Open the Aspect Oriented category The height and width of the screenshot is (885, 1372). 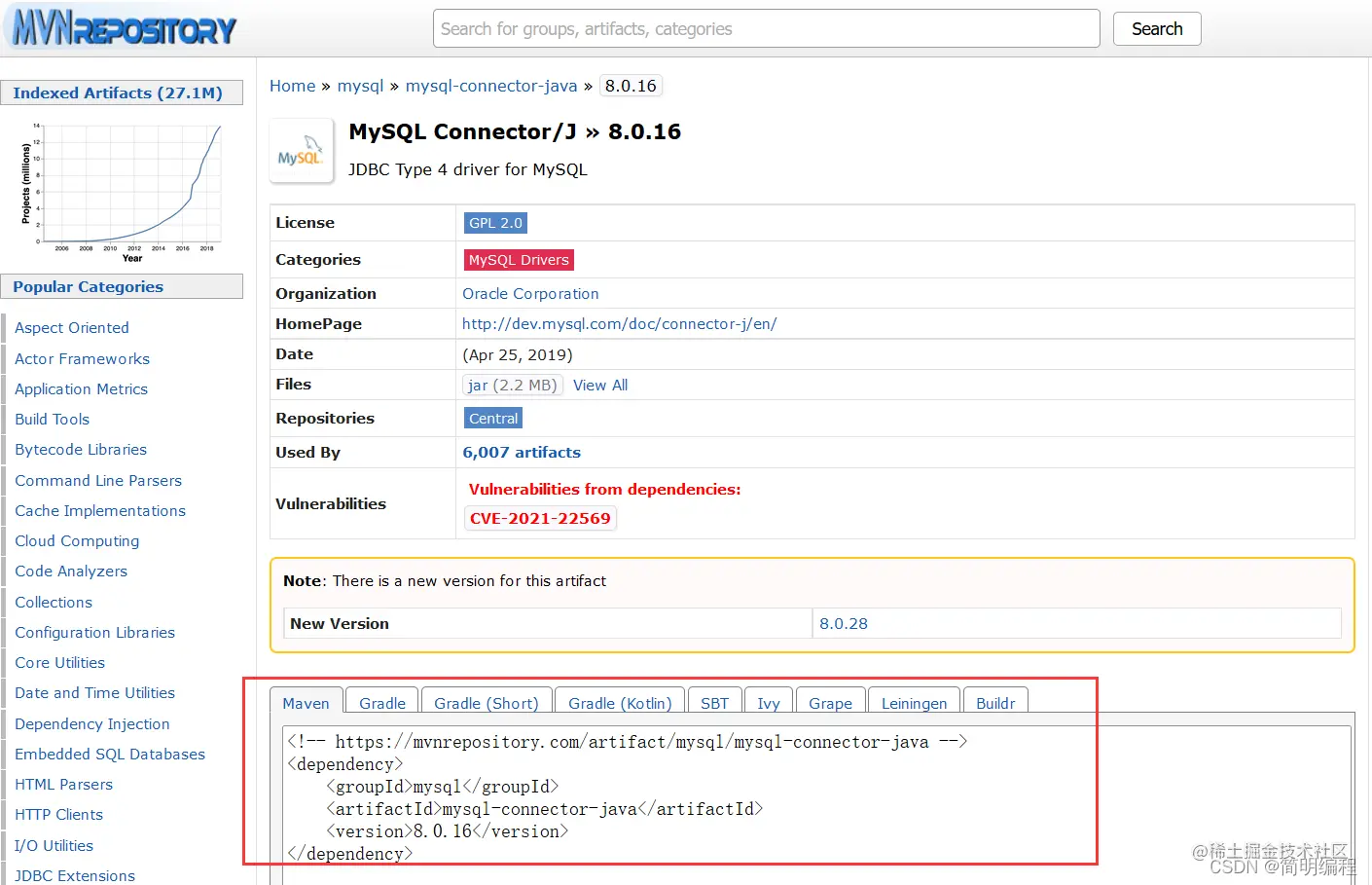(72, 328)
